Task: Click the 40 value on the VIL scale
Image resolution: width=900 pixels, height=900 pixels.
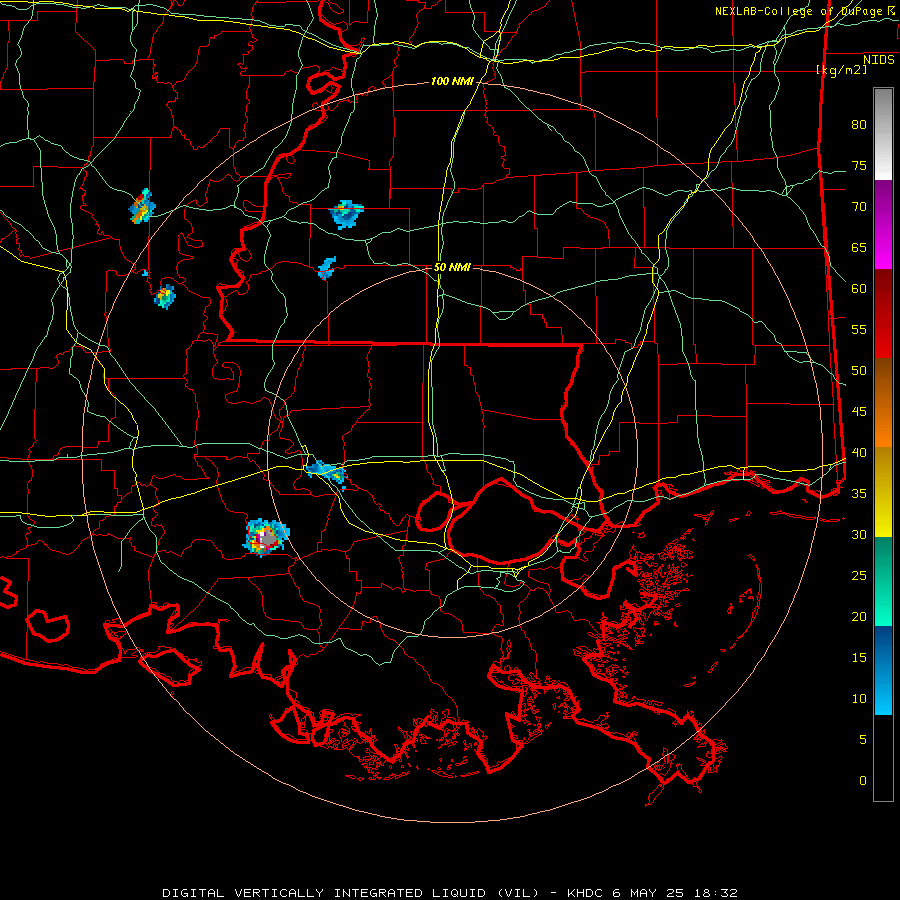Action: [x=859, y=452]
